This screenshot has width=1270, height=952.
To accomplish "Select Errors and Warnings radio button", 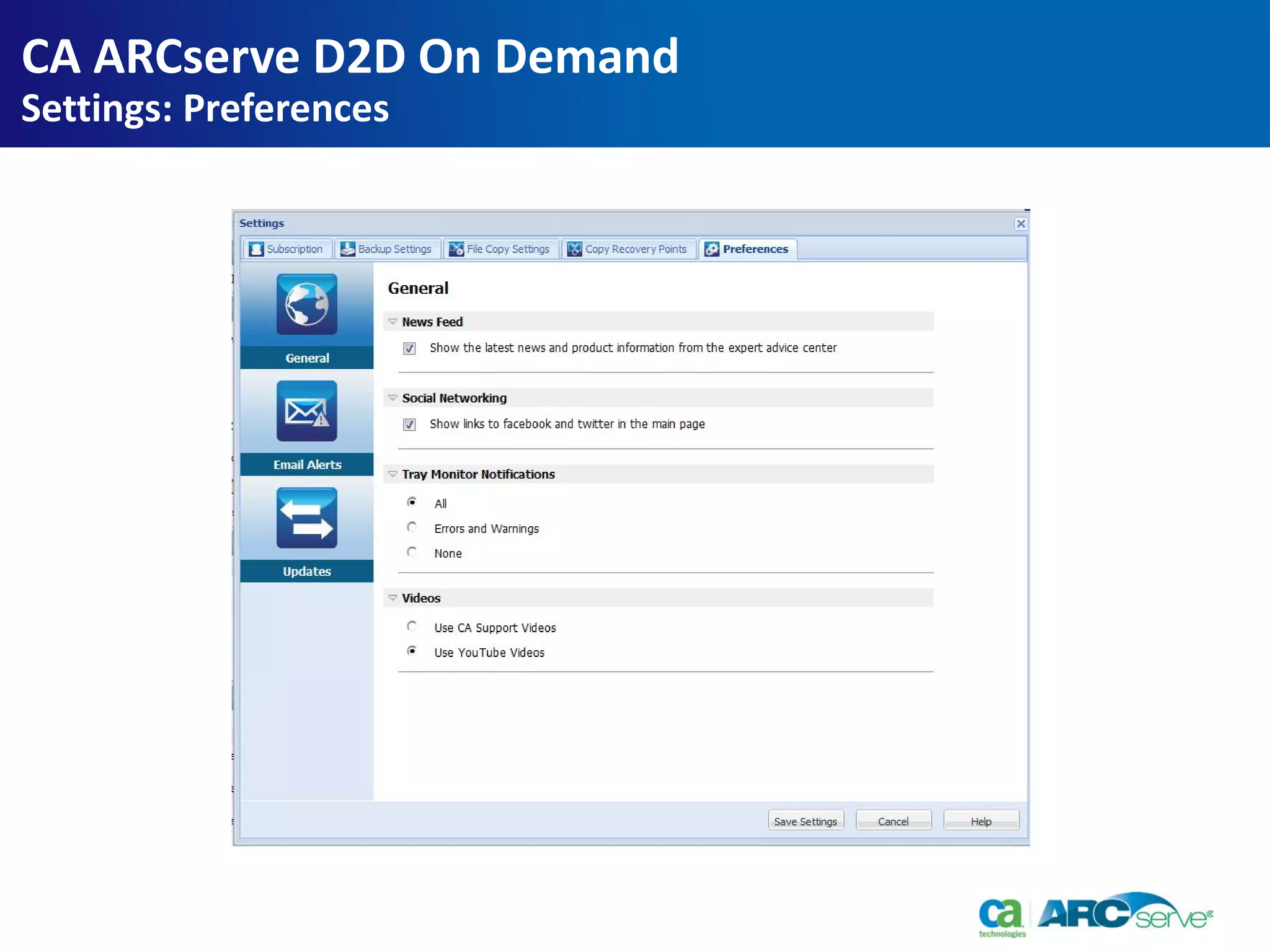I will click(x=412, y=527).
